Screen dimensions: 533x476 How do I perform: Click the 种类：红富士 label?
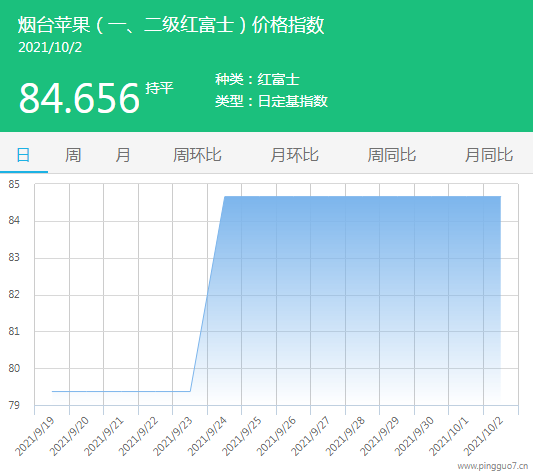[x=257, y=80]
